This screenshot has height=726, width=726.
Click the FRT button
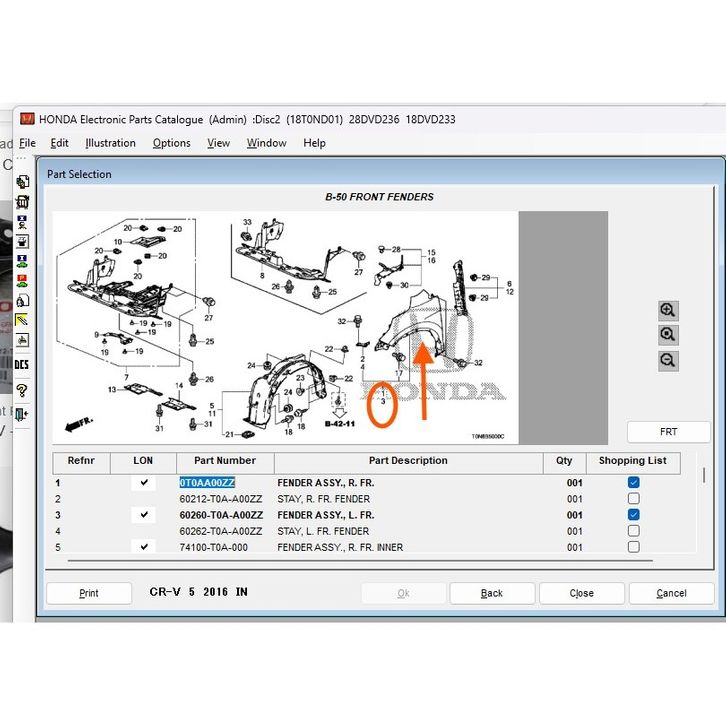[668, 432]
